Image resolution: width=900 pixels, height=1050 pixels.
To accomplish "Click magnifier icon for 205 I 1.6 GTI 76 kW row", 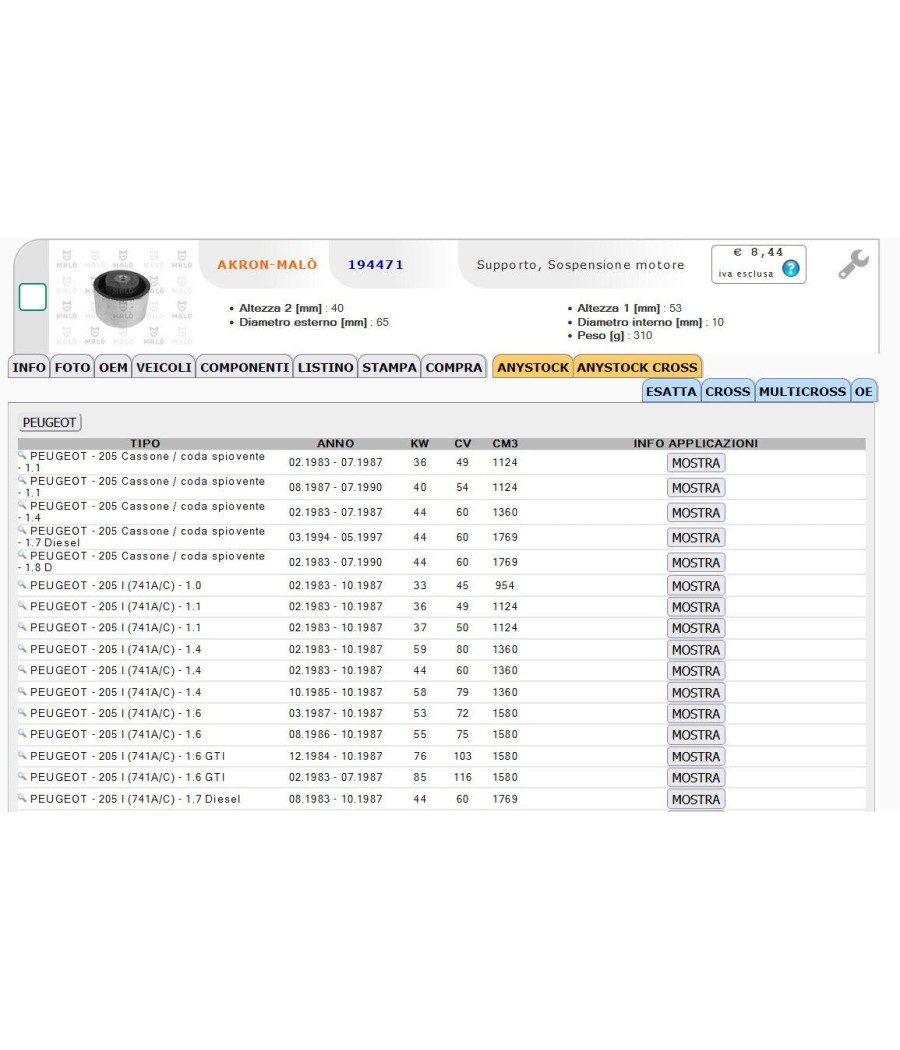I will pyautogui.click(x=22, y=755).
